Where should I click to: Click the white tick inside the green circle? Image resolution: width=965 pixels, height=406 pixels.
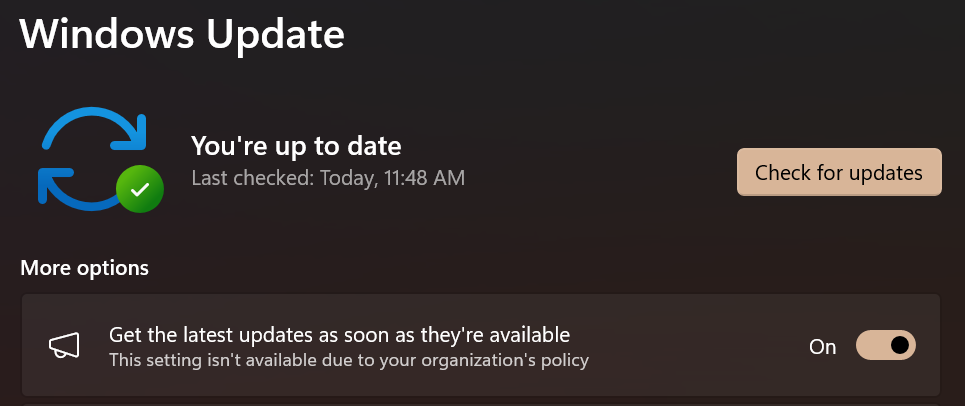tap(140, 188)
